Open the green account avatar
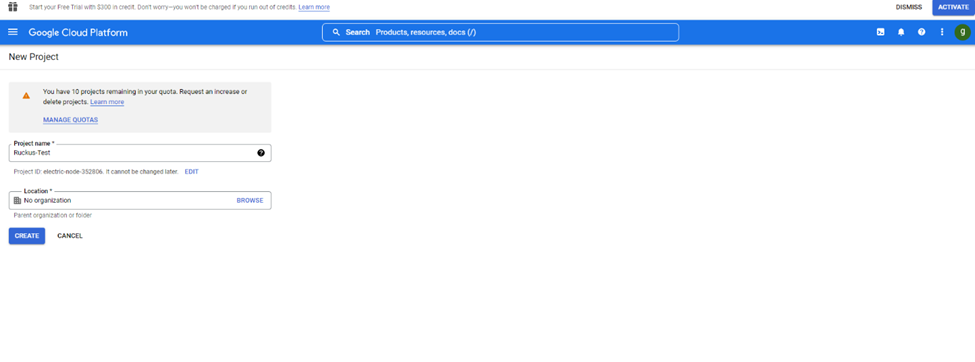Screen dimensions: 975x362 coord(963,32)
